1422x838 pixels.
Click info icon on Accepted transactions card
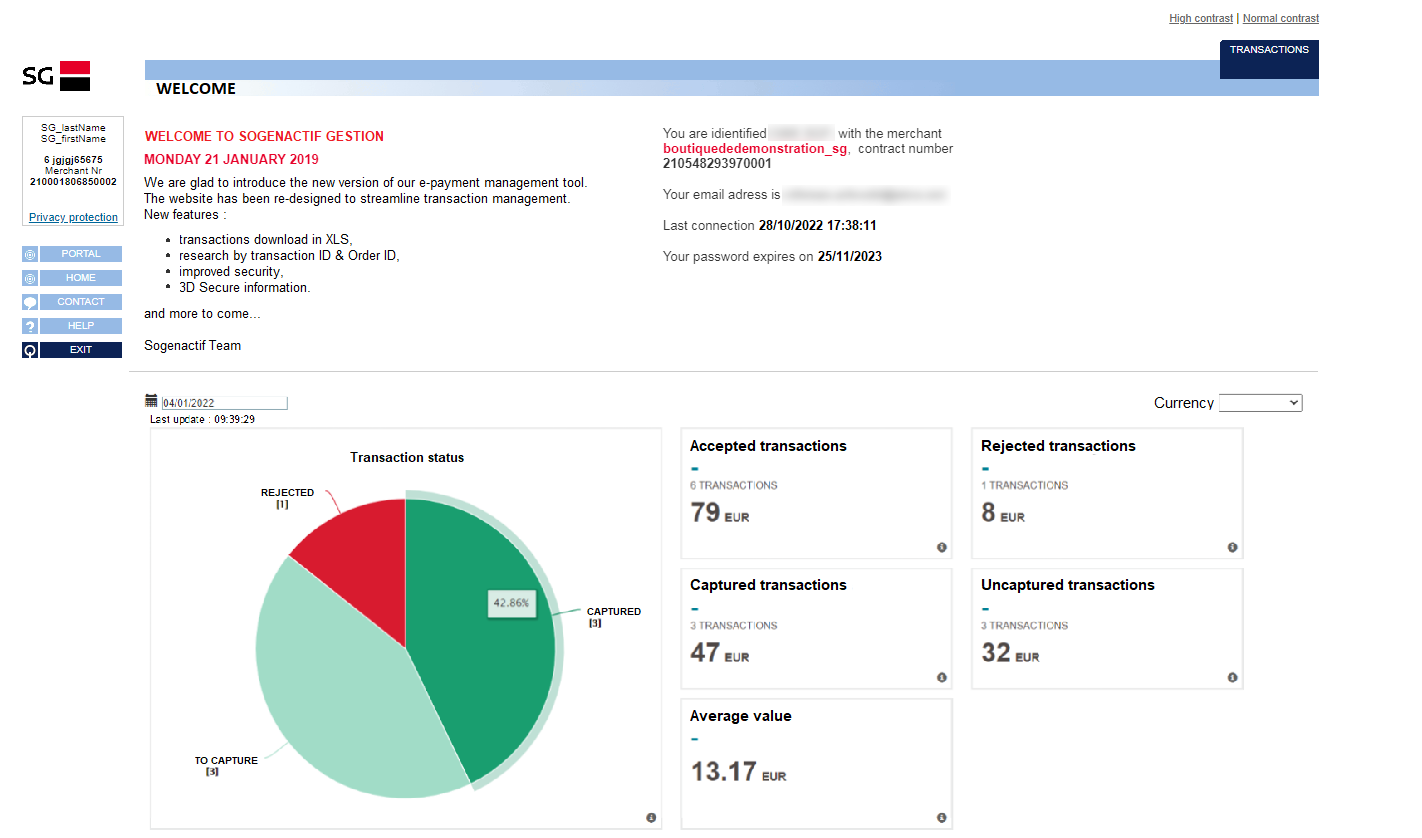942,547
